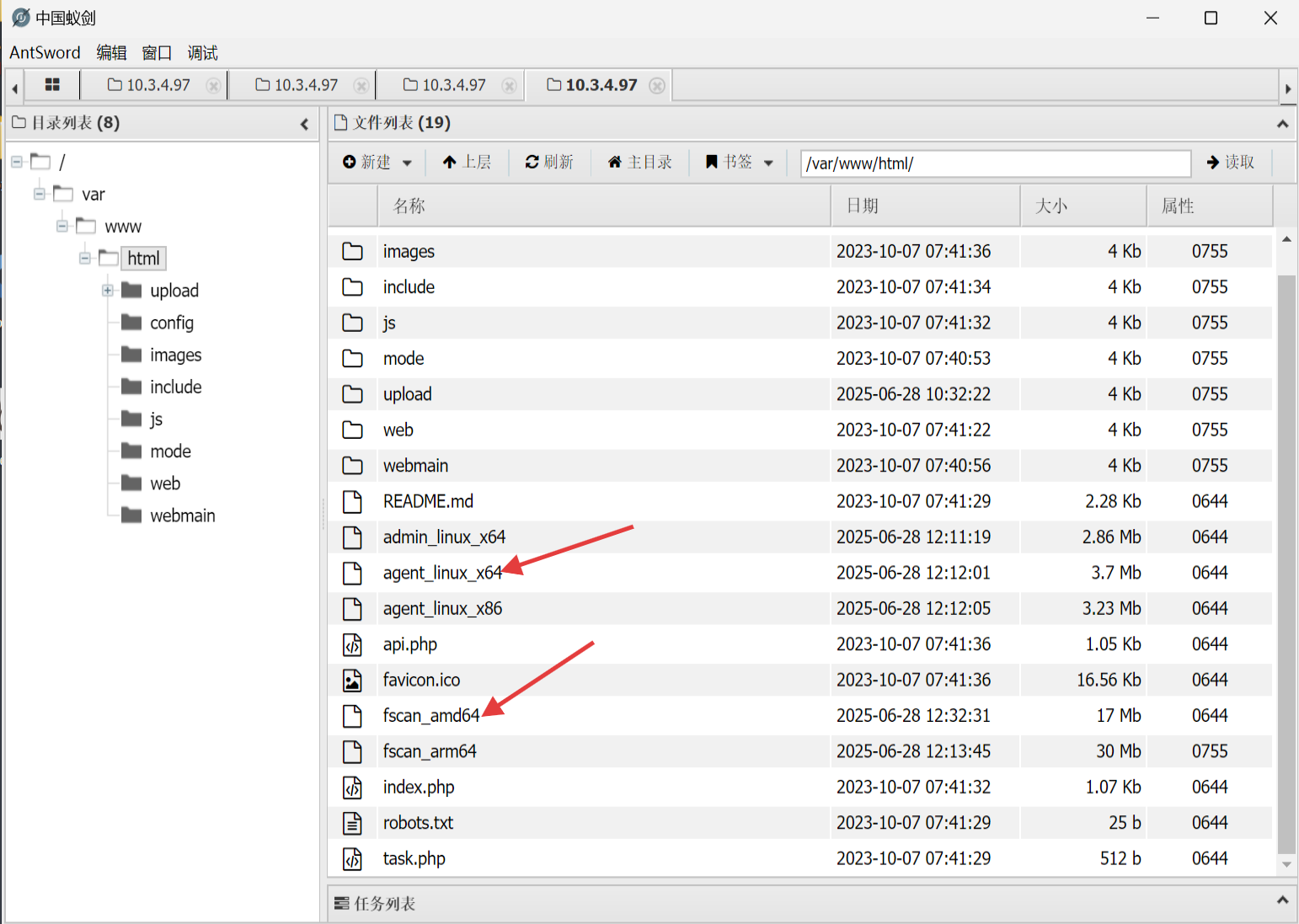Expand the upload folder tree node
The width and height of the screenshot is (1299, 924).
coord(108,291)
